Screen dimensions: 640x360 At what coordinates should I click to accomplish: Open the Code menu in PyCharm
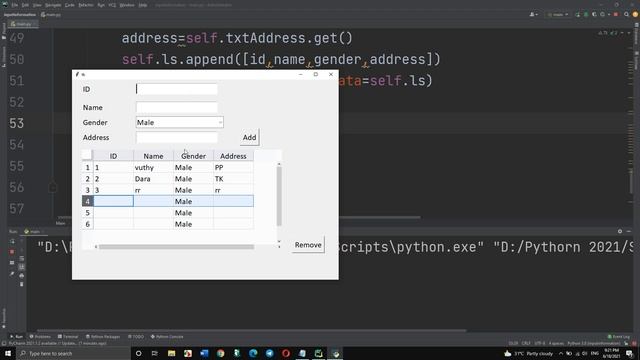click(x=70, y=5)
